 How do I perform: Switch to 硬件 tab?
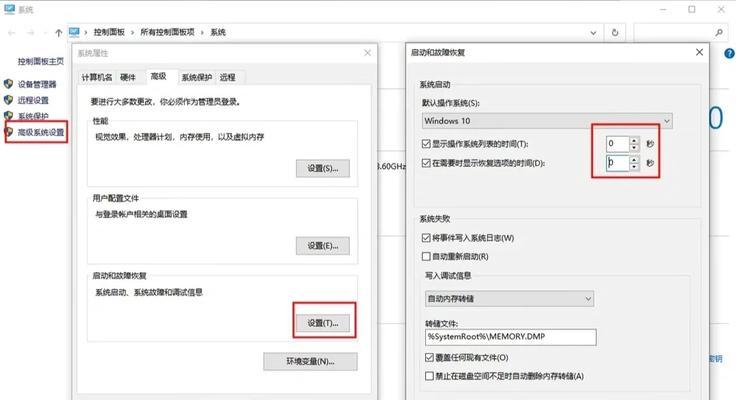pyautogui.click(x=128, y=77)
